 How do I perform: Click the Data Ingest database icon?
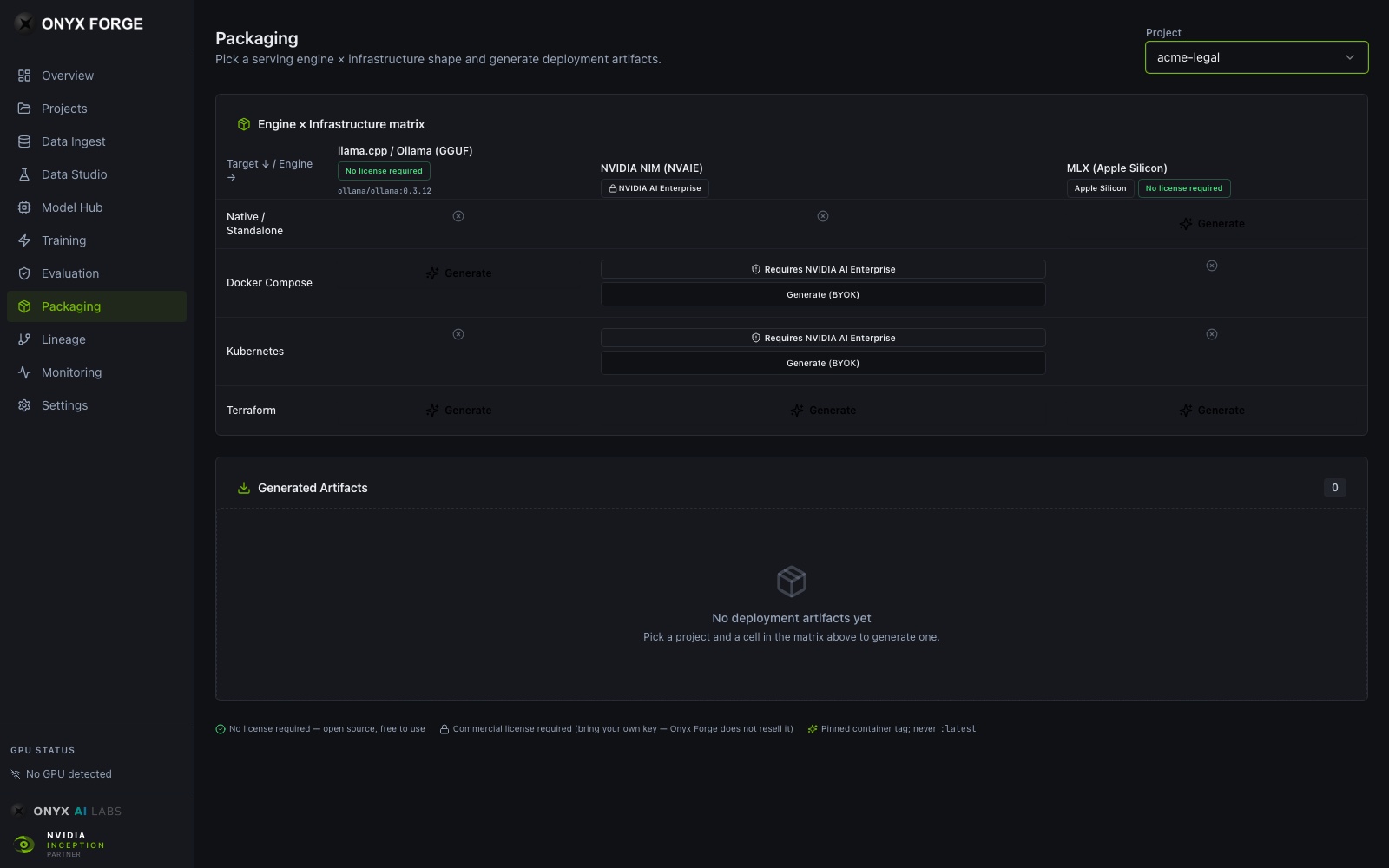tap(24, 141)
